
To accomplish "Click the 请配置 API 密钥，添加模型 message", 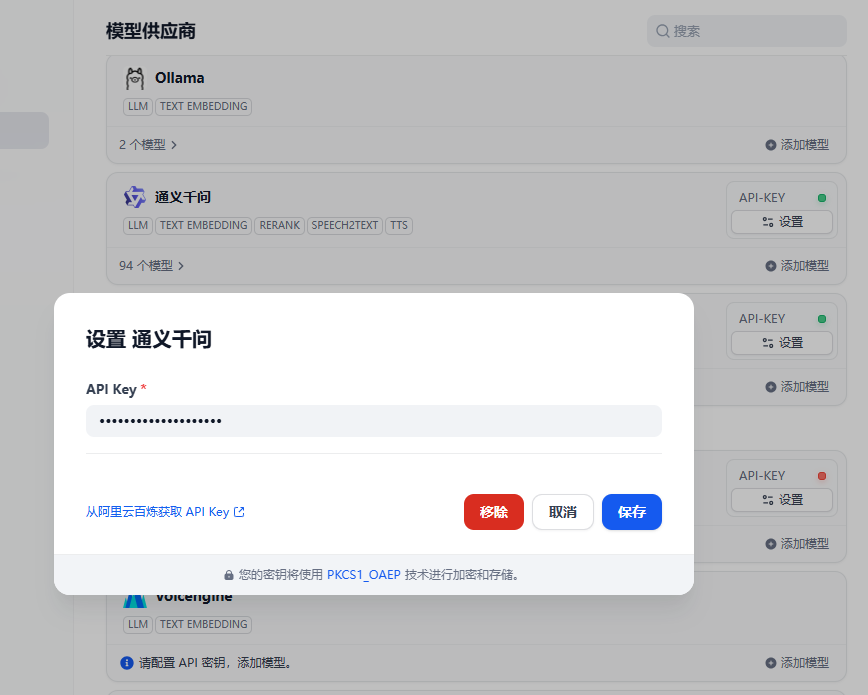I will point(216,663).
